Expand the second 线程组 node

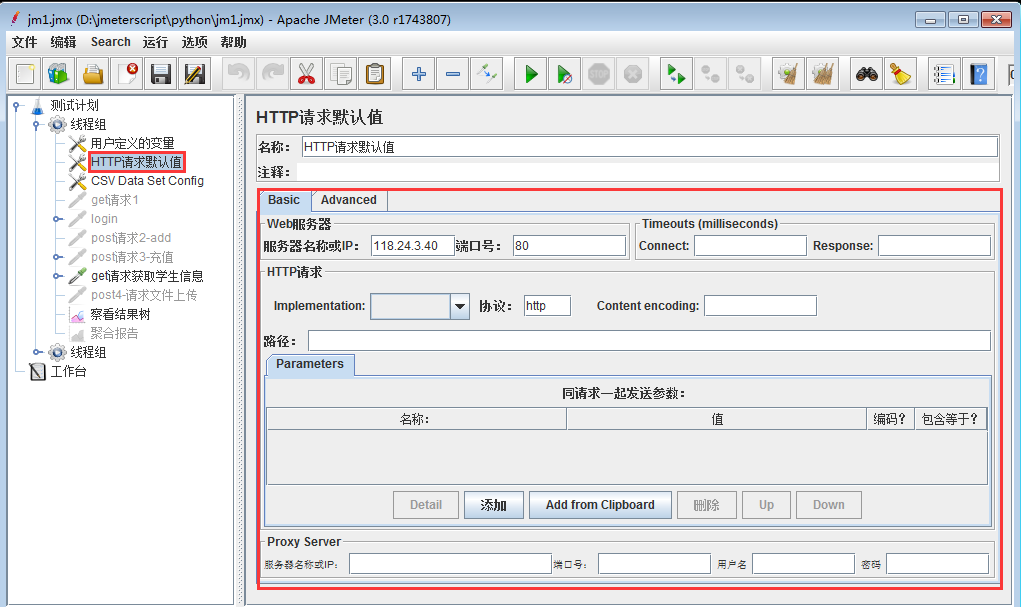click(x=37, y=352)
